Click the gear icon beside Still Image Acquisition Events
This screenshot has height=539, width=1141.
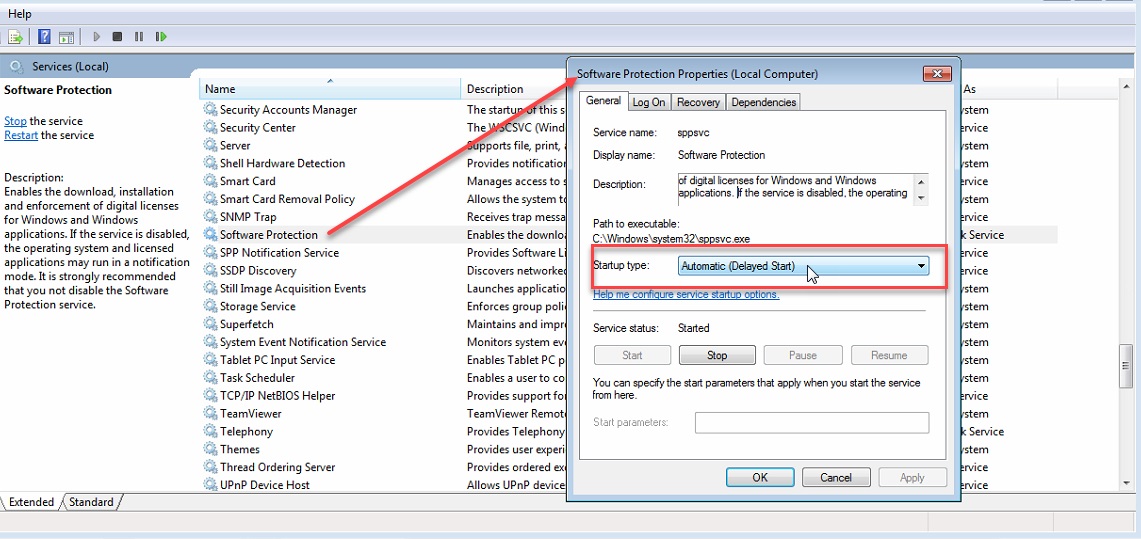[210, 288]
